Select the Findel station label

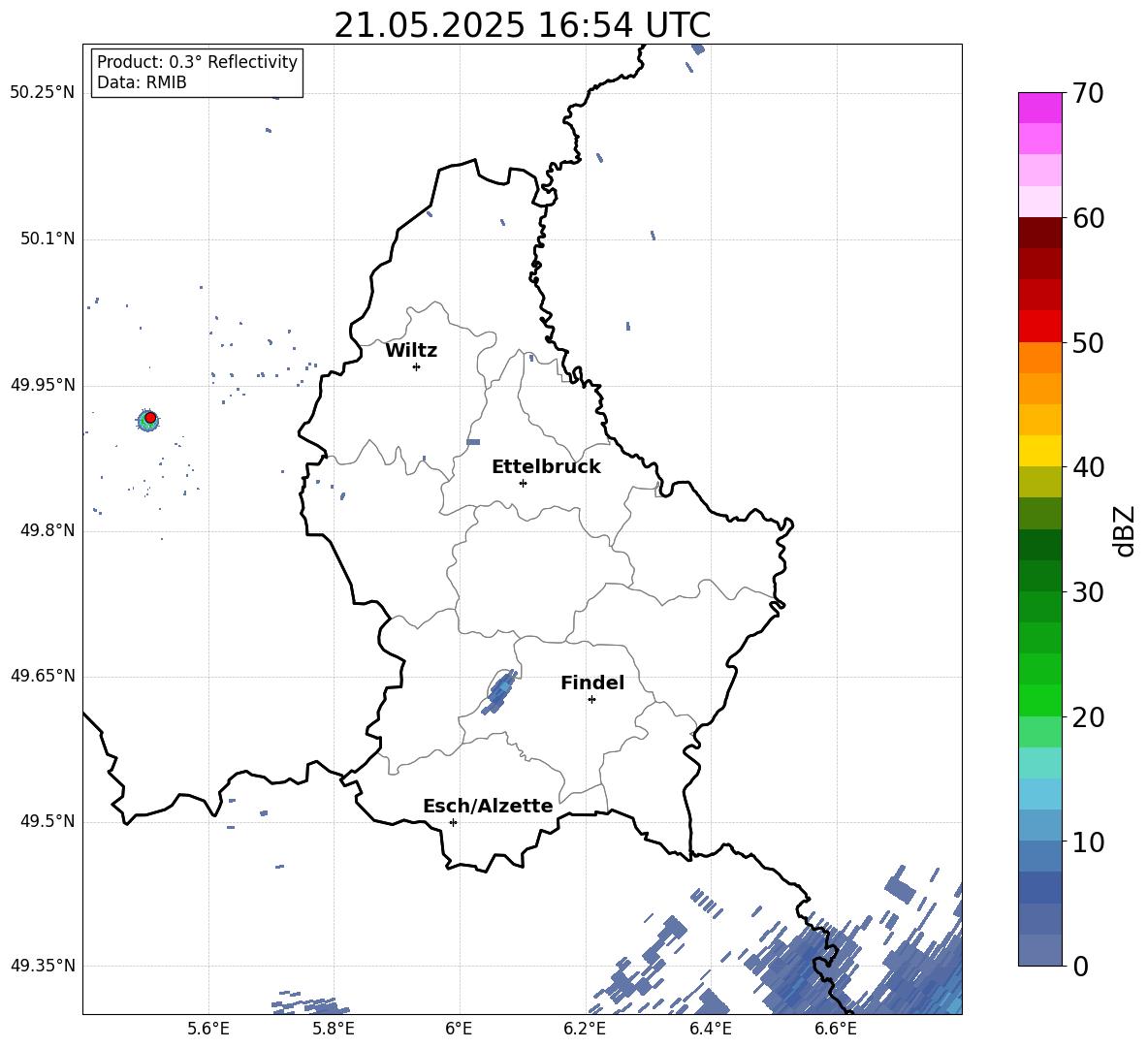(x=592, y=683)
